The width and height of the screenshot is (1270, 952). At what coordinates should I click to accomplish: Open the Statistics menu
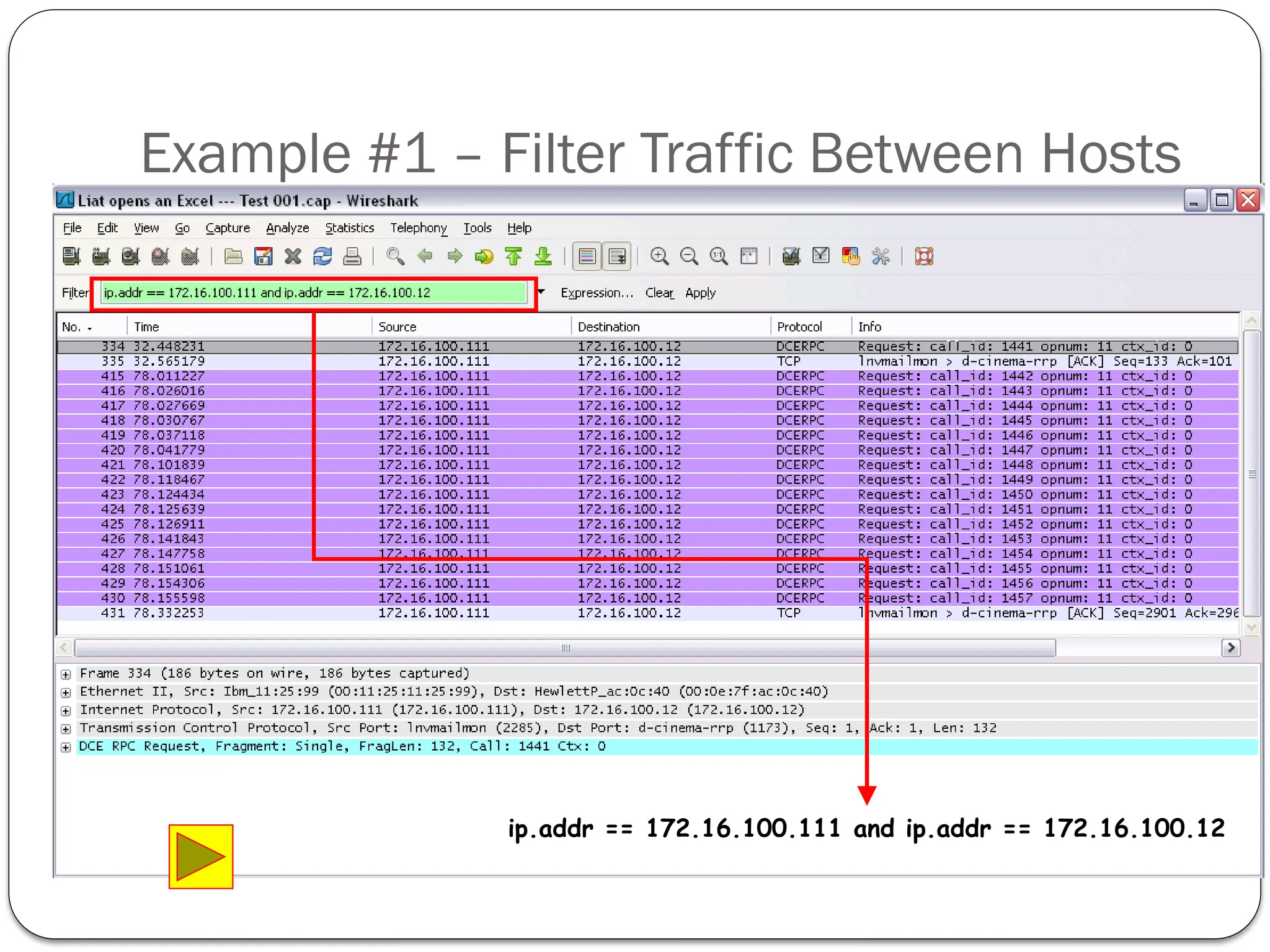(350, 228)
